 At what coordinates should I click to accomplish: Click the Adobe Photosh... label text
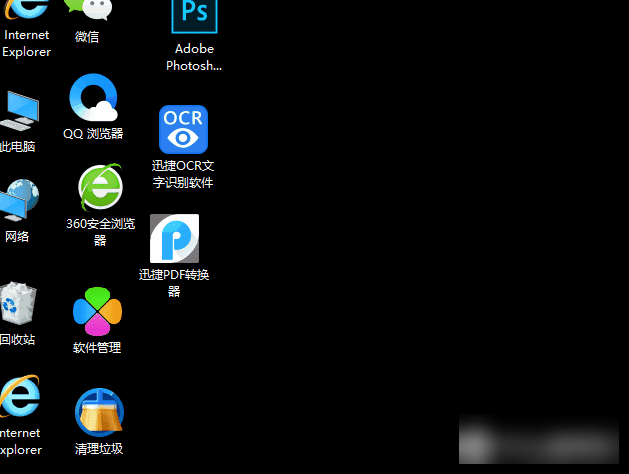click(194, 57)
